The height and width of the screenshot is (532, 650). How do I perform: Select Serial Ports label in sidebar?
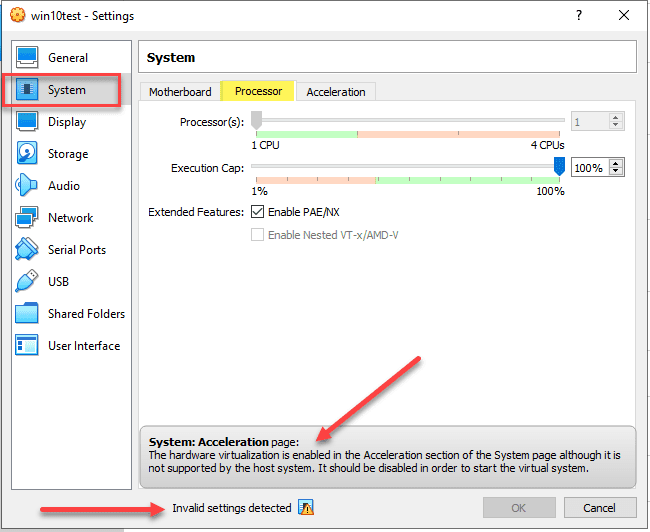[x=77, y=249]
